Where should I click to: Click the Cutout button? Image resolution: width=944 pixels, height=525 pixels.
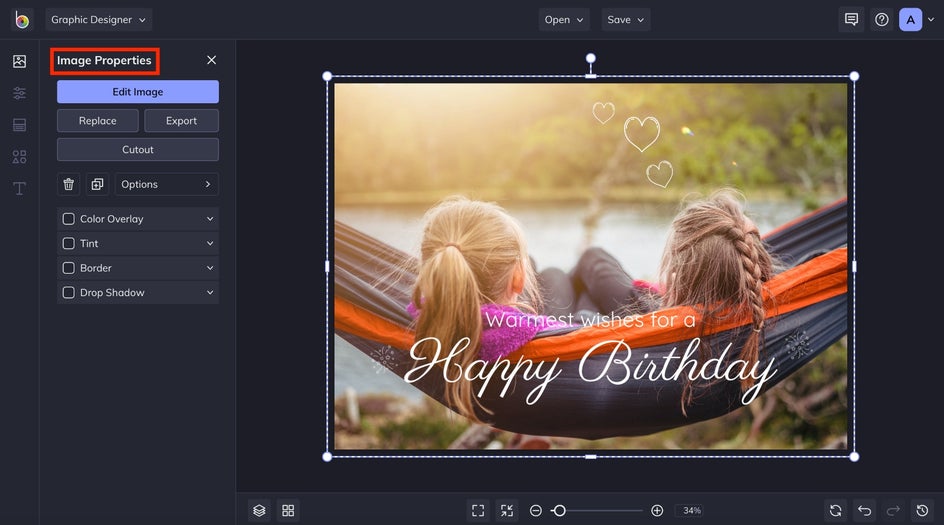[x=138, y=150]
